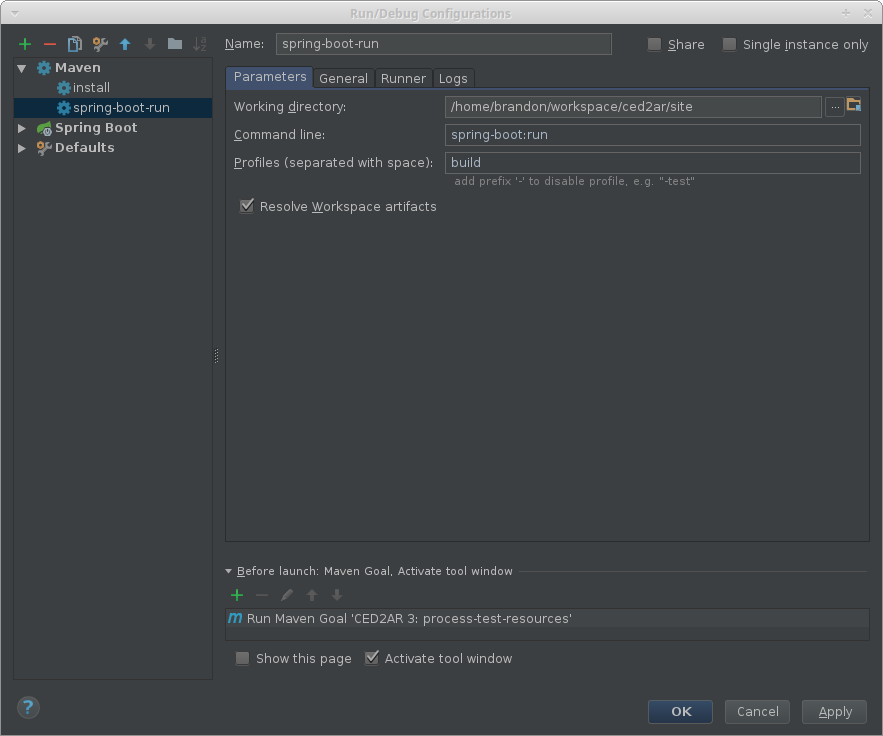Screen dimensions: 883x736
Task: Move configuration up with blue arrow
Action: click(x=125, y=44)
